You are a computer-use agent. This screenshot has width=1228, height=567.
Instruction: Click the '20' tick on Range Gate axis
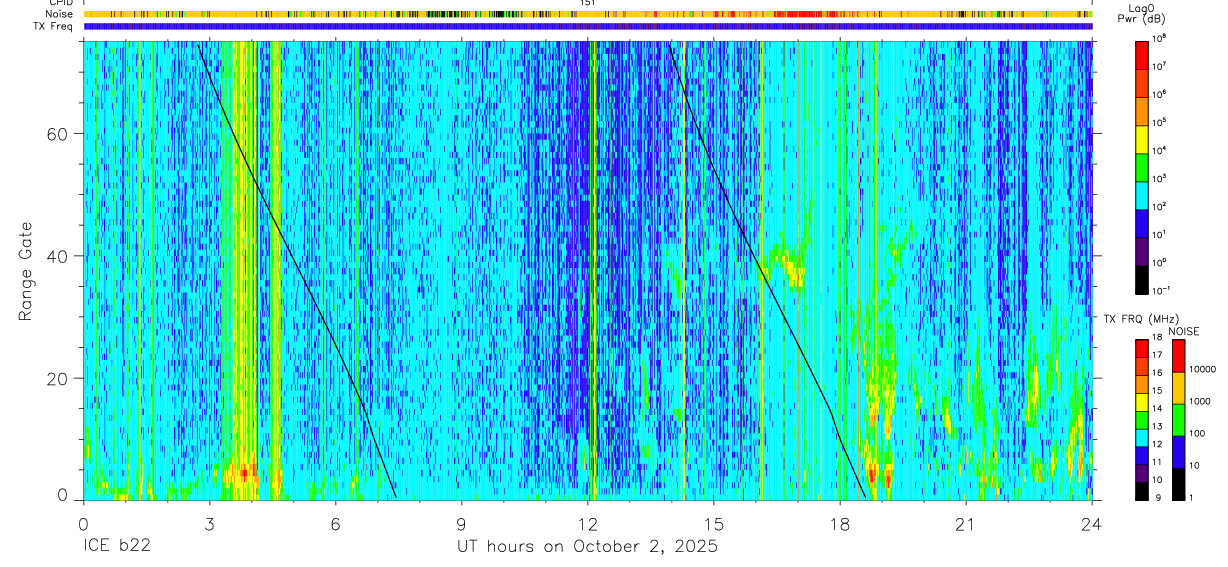[x=57, y=378]
